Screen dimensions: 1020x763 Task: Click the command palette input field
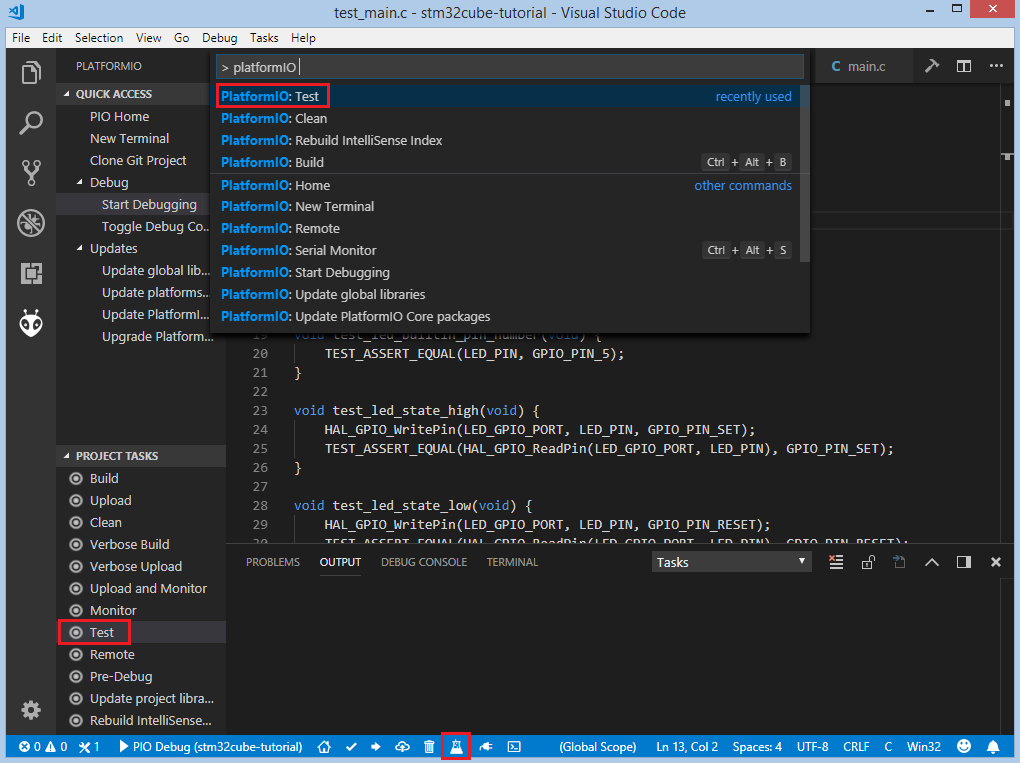pyautogui.click(x=510, y=67)
